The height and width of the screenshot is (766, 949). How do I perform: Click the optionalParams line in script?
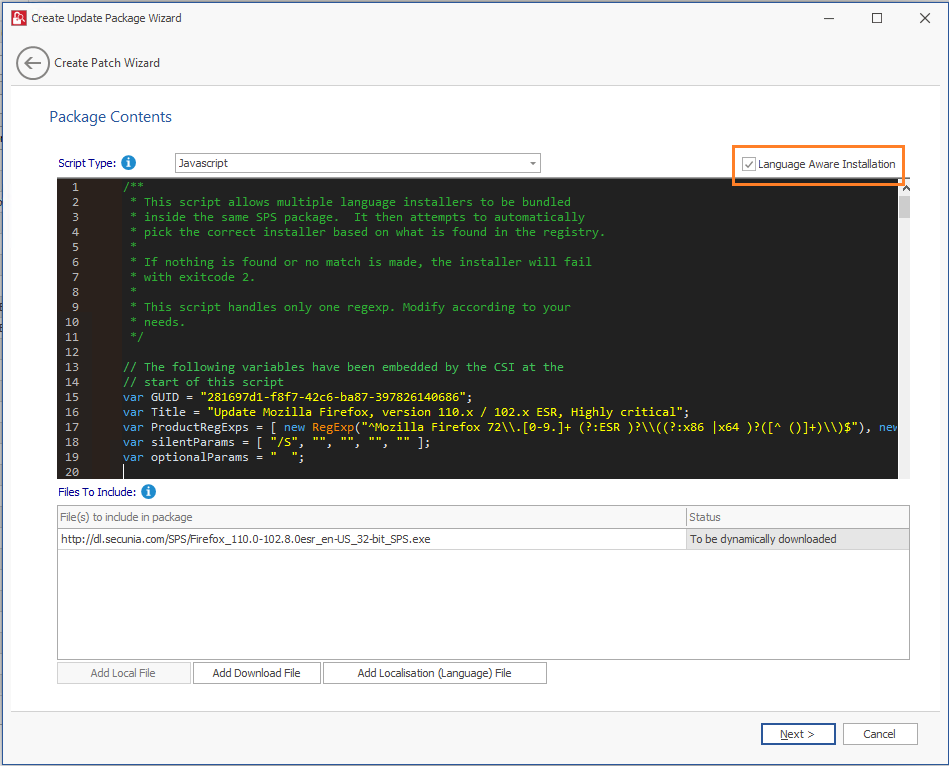(213, 457)
